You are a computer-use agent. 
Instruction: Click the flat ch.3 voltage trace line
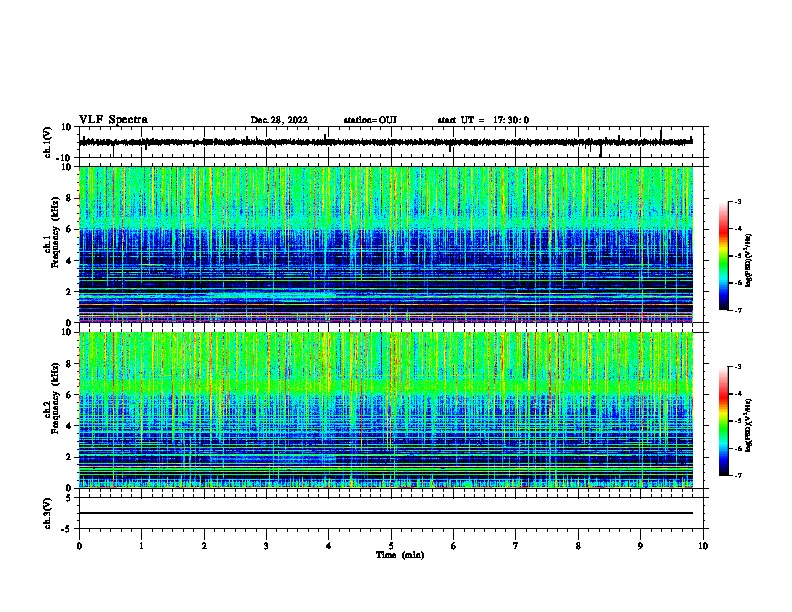coord(386,513)
